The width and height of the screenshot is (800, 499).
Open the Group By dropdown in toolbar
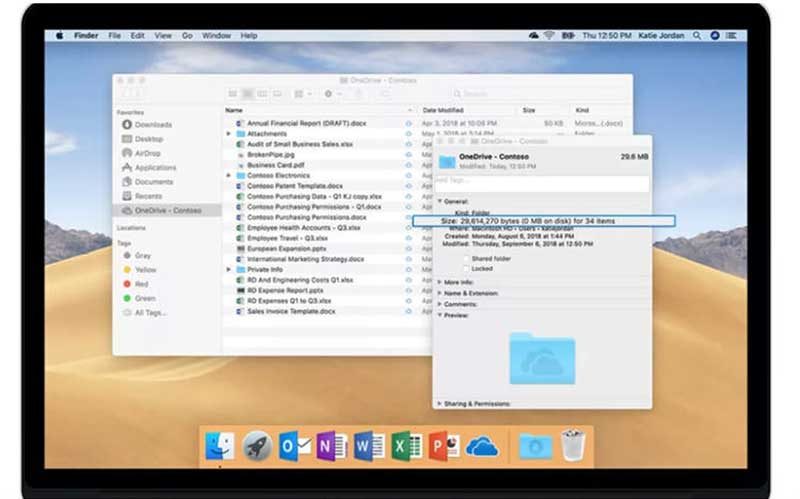click(303, 94)
